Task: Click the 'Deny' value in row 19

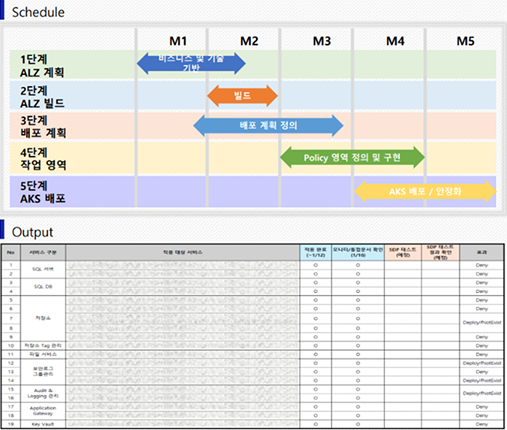Action: (482, 424)
